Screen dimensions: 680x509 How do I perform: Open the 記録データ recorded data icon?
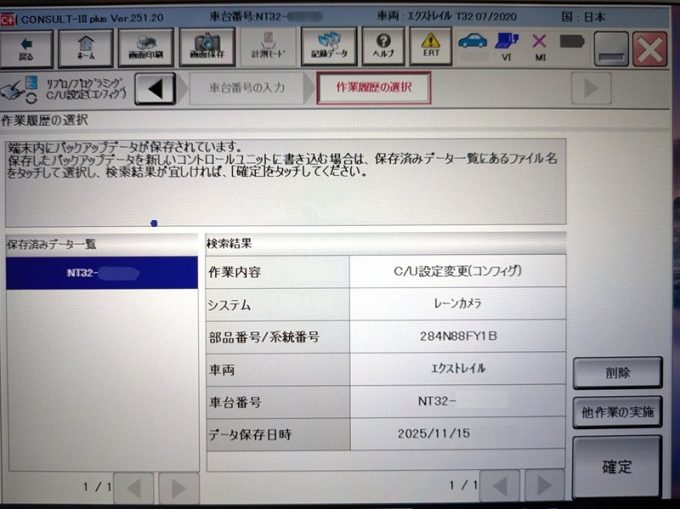[328, 47]
